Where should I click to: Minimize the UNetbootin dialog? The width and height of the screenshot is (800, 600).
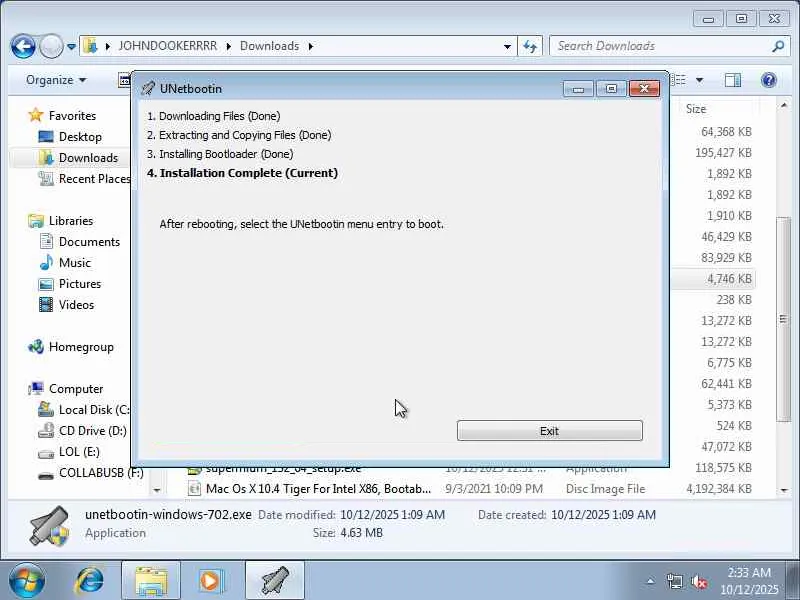(x=578, y=89)
